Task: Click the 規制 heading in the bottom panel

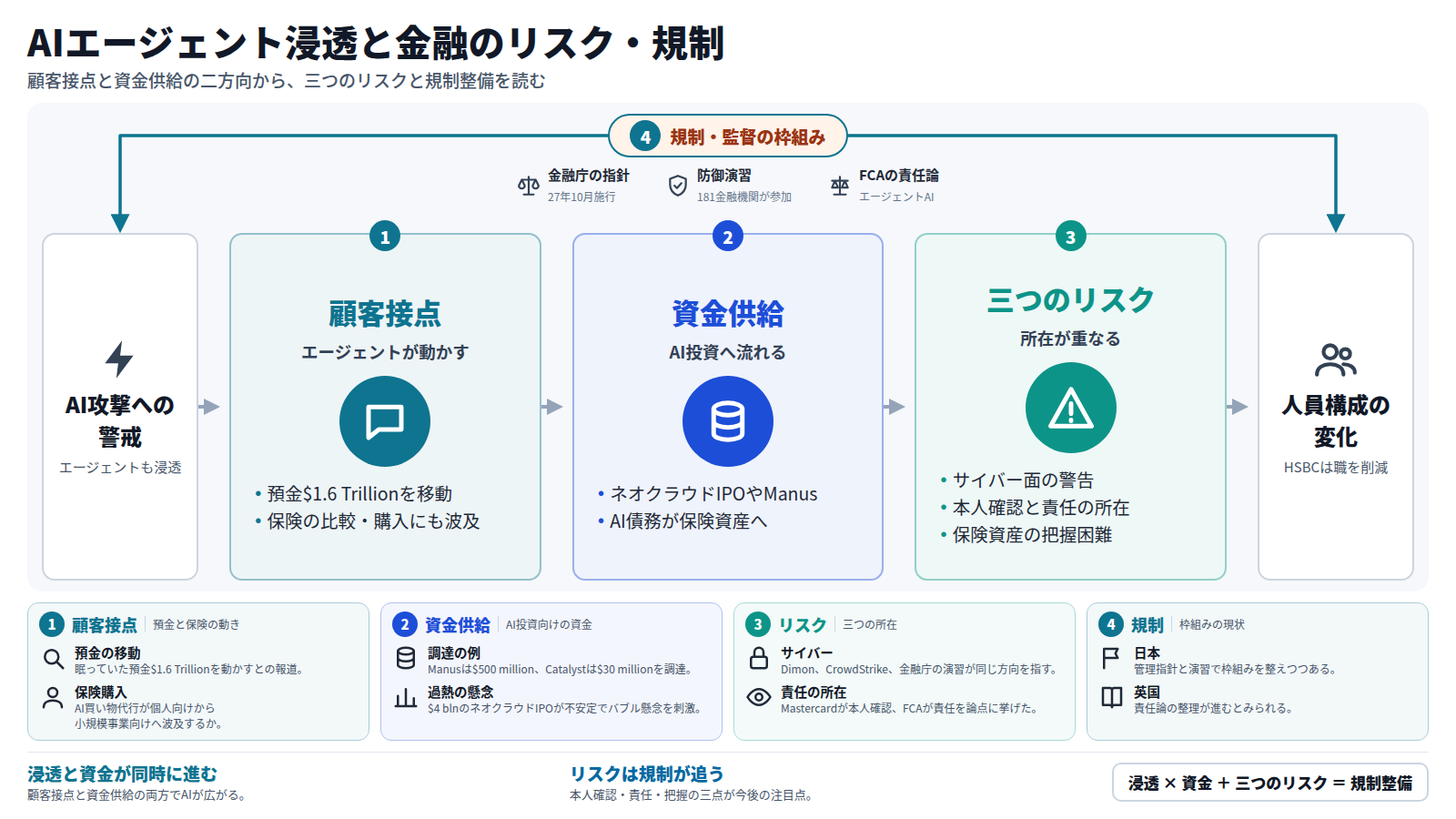Action: point(1148,625)
